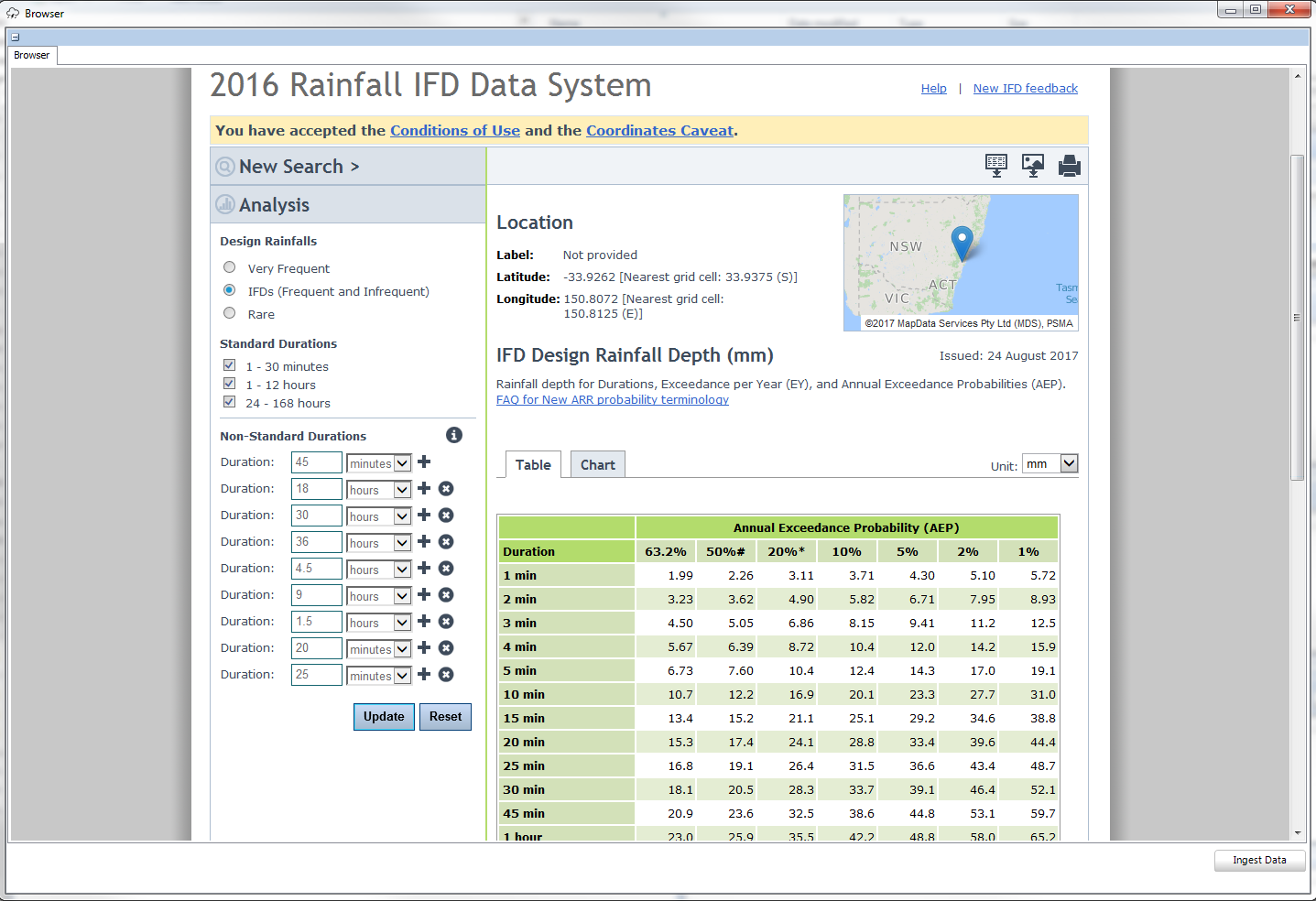
Task: Add a duration after the 45 minutes row
Action: coord(424,462)
